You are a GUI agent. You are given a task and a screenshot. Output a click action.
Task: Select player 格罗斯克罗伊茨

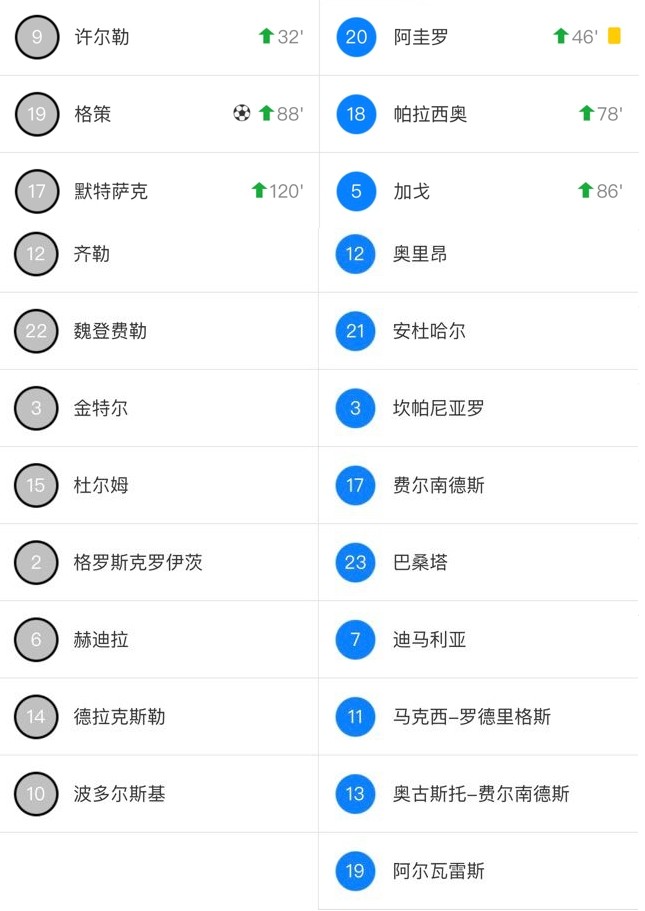tap(138, 563)
